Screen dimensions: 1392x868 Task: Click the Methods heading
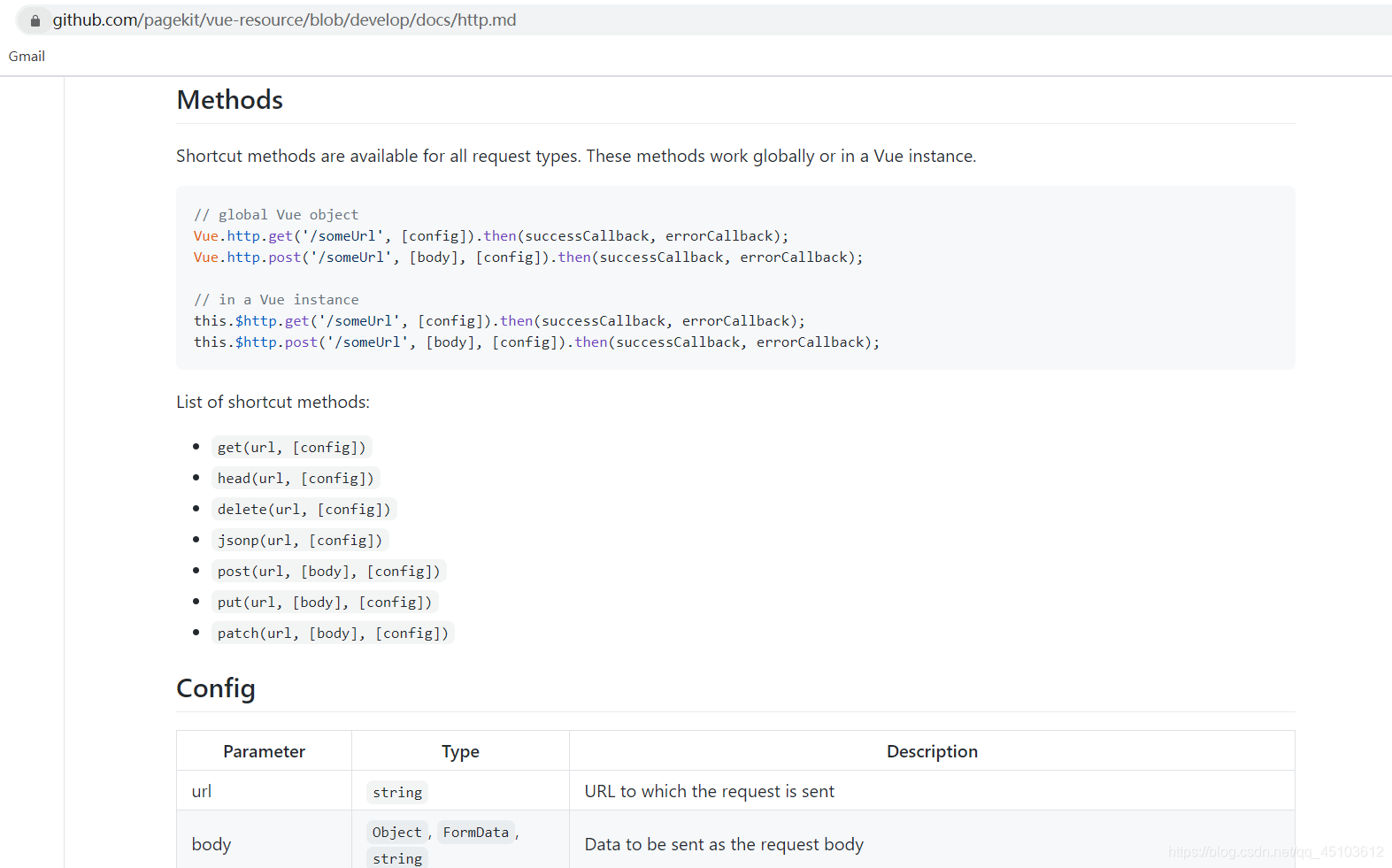tap(230, 100)
